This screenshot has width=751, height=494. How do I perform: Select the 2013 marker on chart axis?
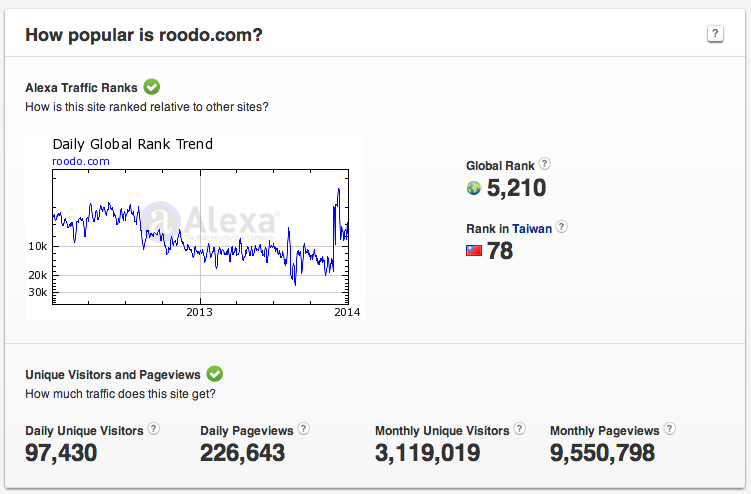pos(200,311)
